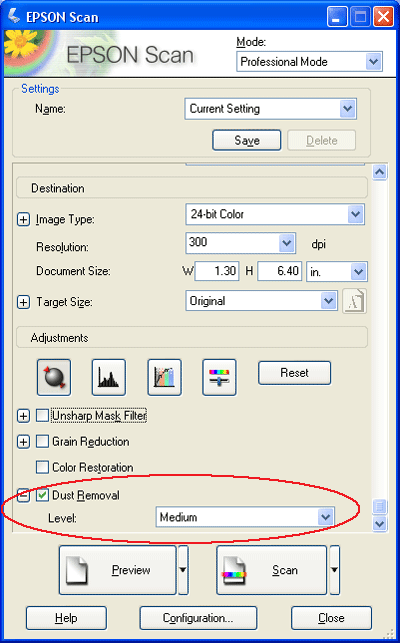Click the Auto Exposure icon button
The width and height of the screenshot is (400, 643).
54,377
